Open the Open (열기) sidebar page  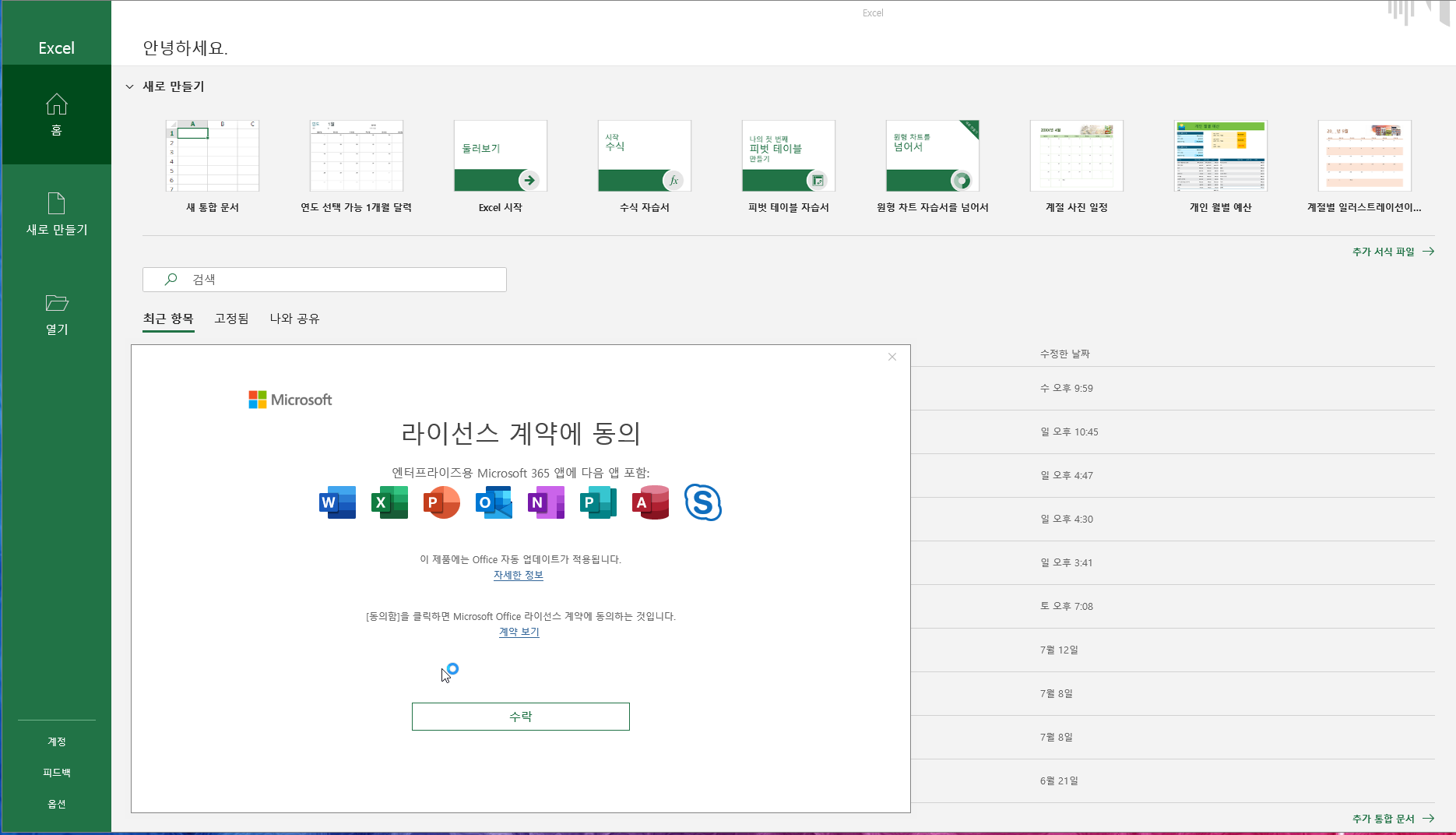[x=57, y=313]
